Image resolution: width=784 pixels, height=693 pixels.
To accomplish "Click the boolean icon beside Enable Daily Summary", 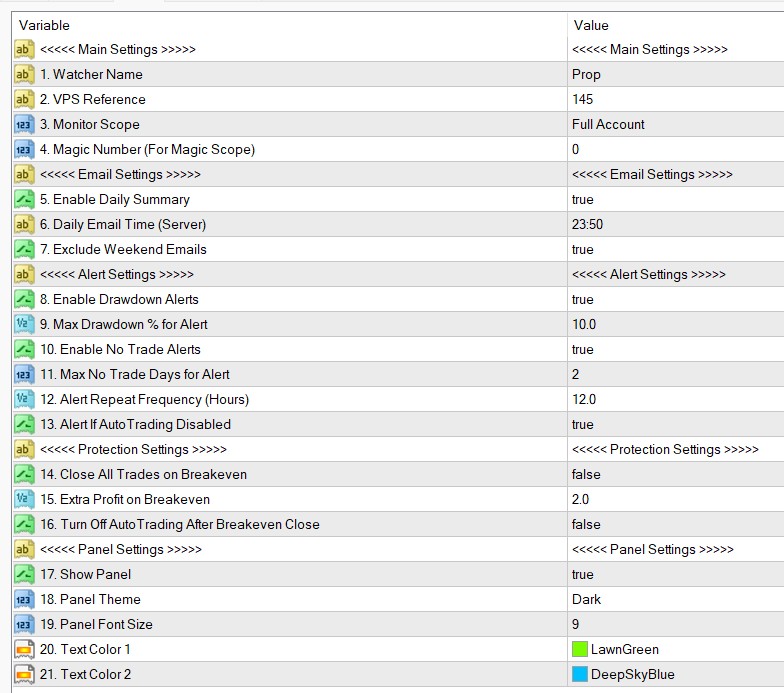I will pyautogui.click(x=24, y=200).
